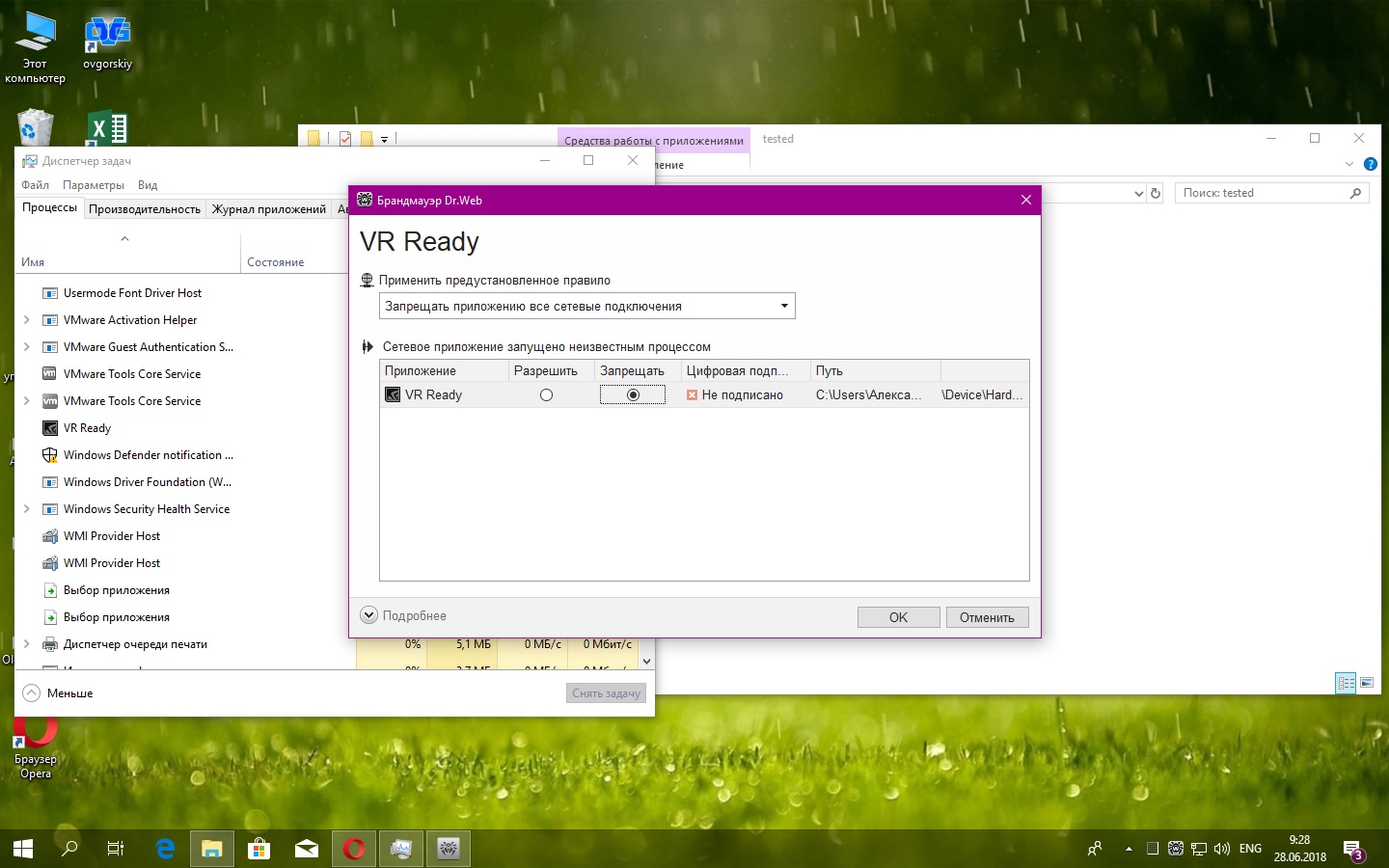This screenshot has height=868, width=1389.
Task: Expand the VMware Activation Helper process
Action: point(26,320)
